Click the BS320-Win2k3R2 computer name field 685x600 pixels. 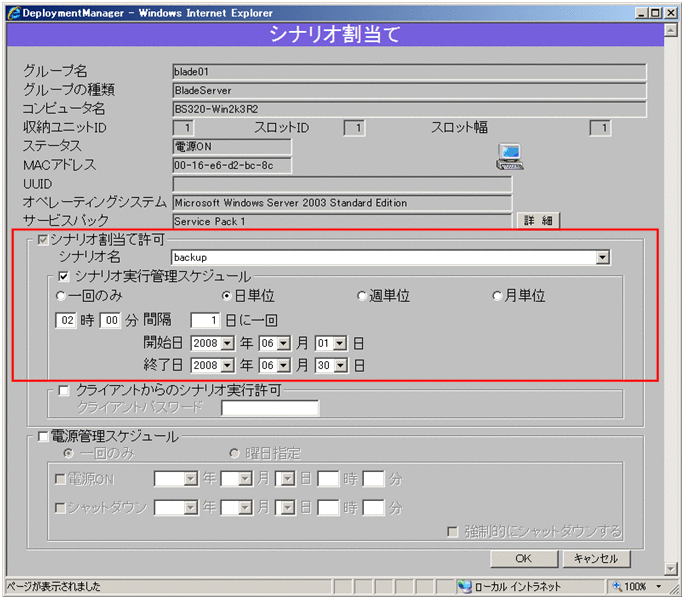pyautogui.click(x=409, y=109)
